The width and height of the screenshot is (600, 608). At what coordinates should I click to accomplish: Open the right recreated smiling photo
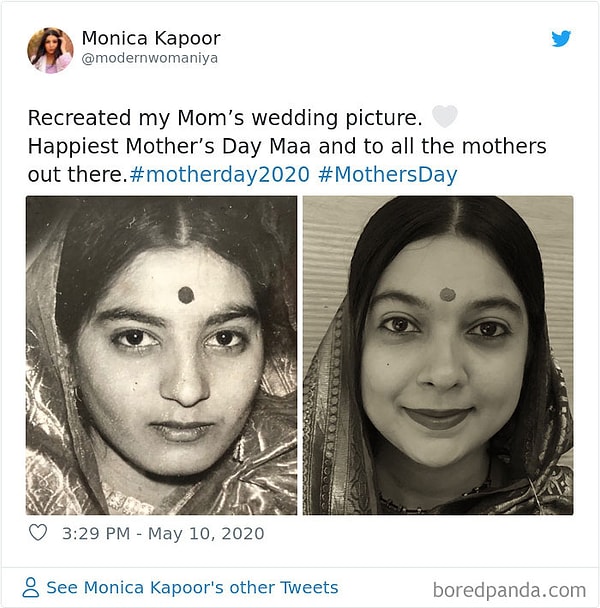(438, 355)
